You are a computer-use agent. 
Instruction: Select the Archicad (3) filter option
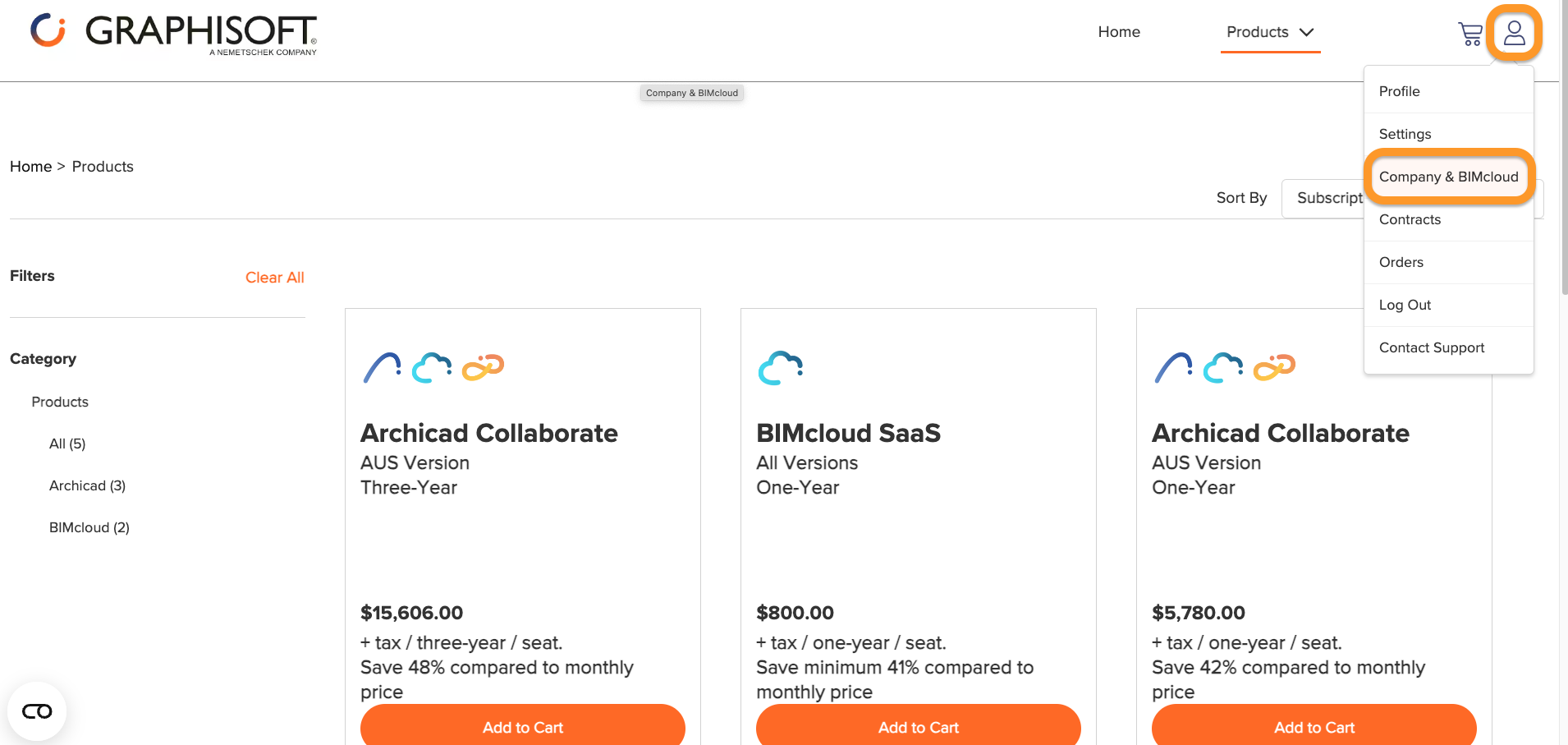pos(87,485)
